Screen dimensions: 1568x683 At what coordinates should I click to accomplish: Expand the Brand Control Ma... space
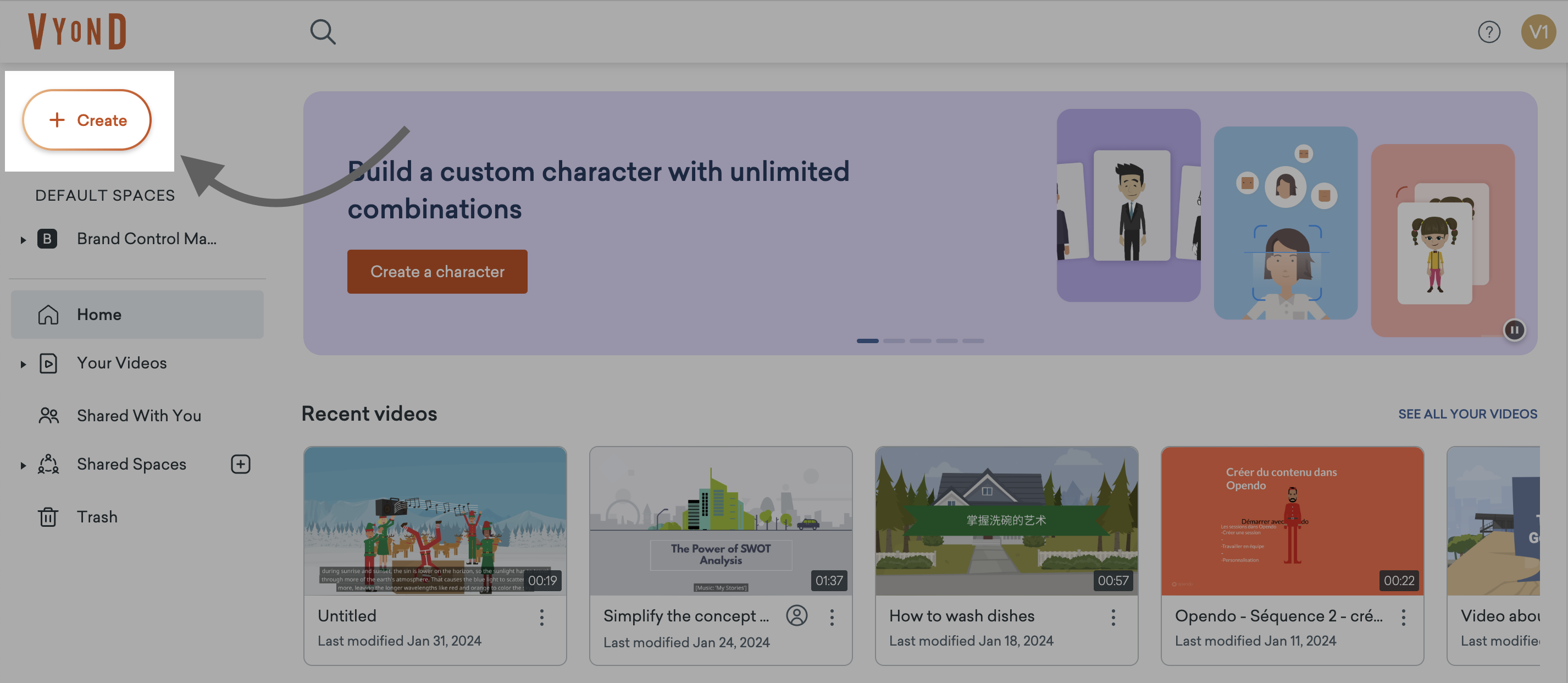coord(23,239)
